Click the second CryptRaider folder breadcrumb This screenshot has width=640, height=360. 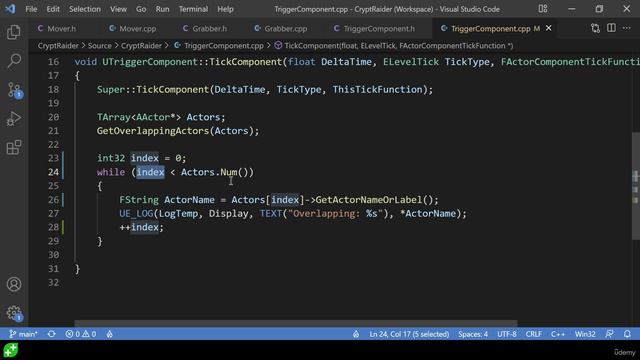click(x=141, y=46)
